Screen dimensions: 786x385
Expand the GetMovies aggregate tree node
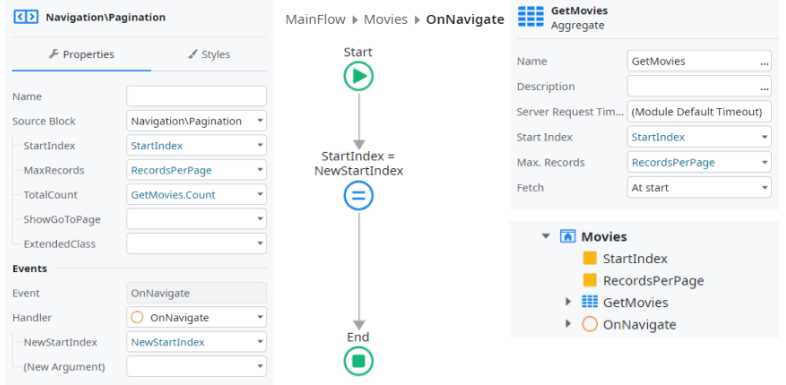coord(568,302)
